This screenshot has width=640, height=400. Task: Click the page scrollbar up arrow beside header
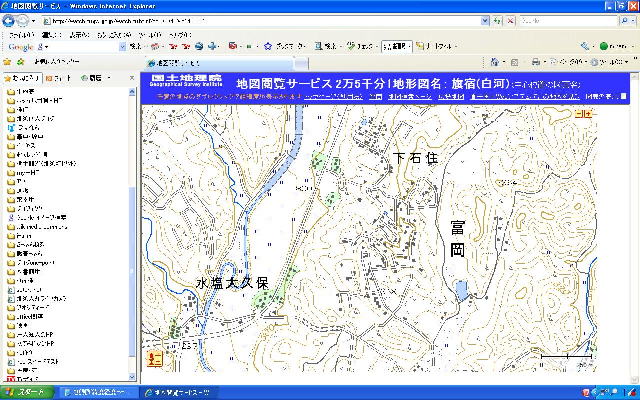click(635, 76)
